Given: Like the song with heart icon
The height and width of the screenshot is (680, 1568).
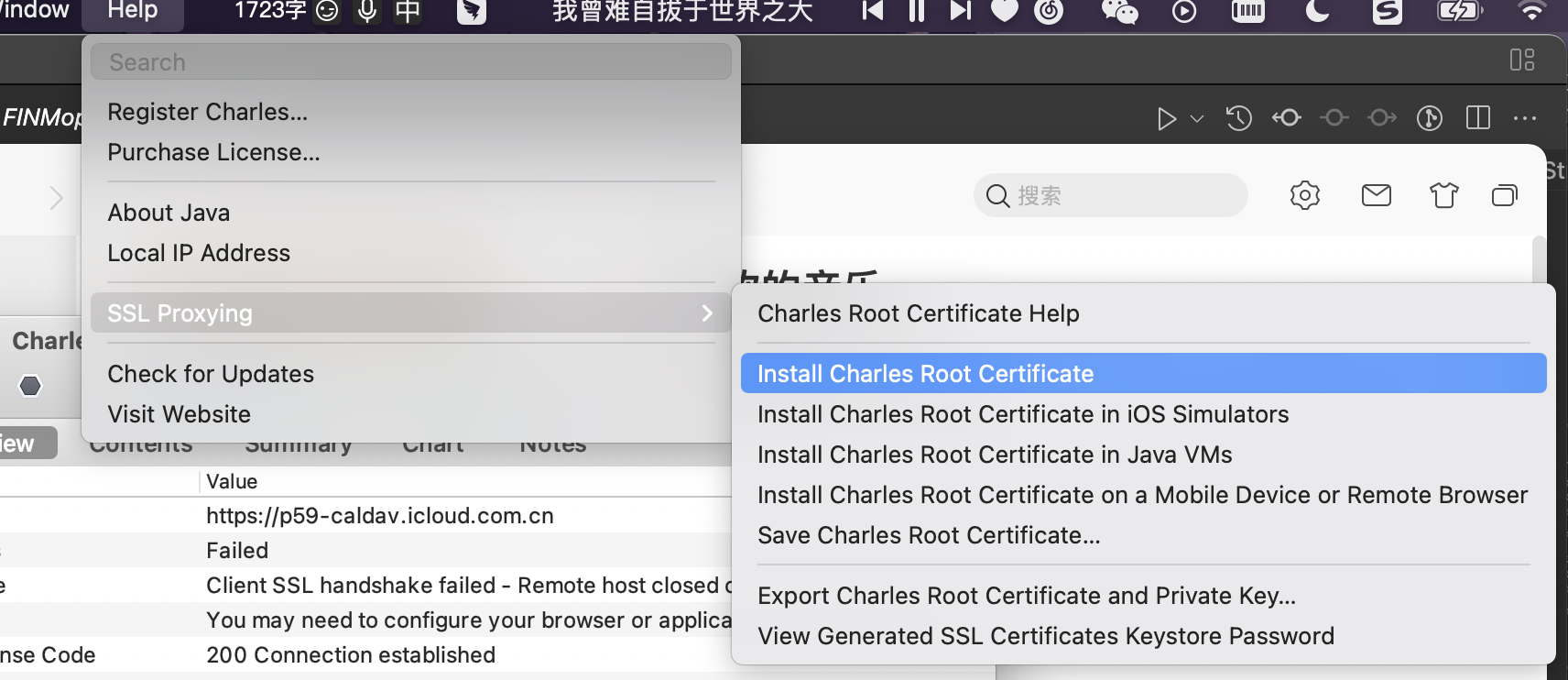Looking at the screenshot, I should [x=1005, y=11].
